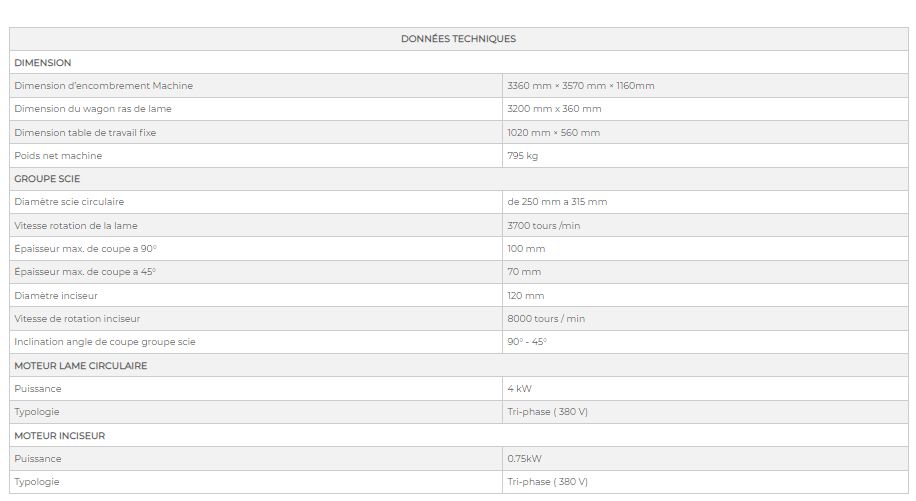Select the 1020 mm × 560 mm value
916x501 pixels.
[554, 132]
